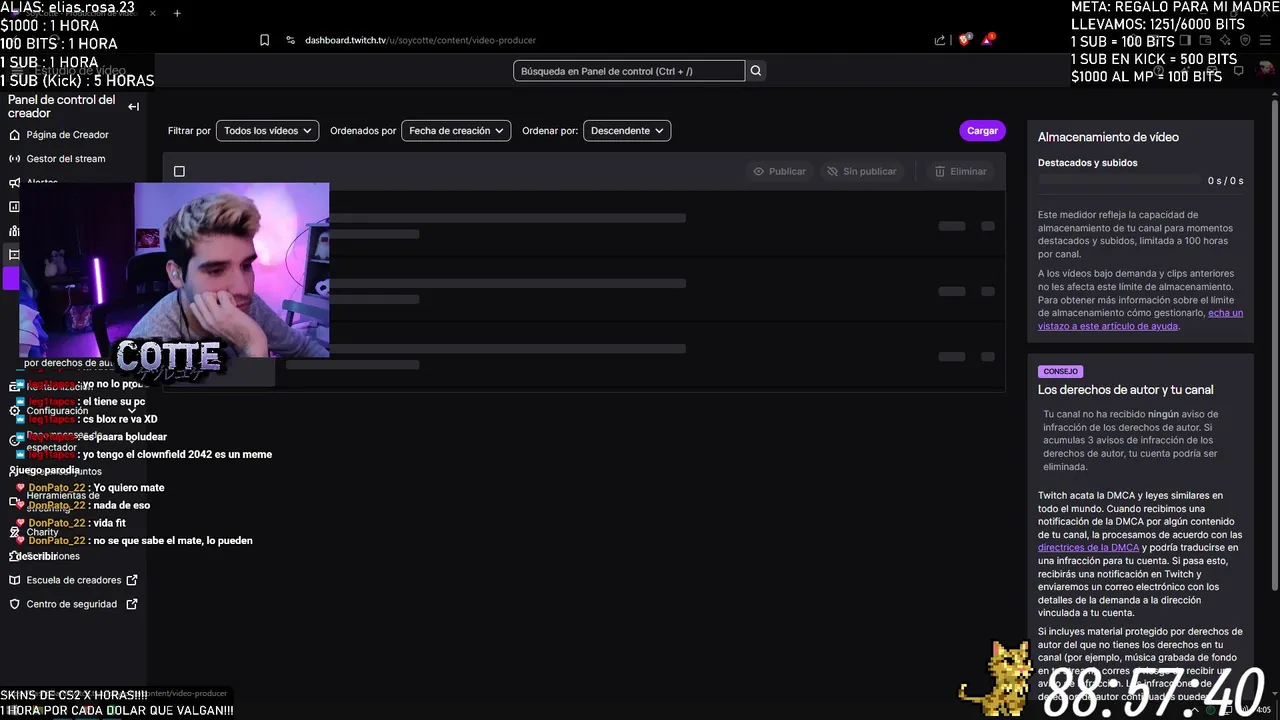The width and height of the screenshot is (1280, 720).
Task: Click the '0 s / 0 s' storage value
Action: (x=1225, y=181)
